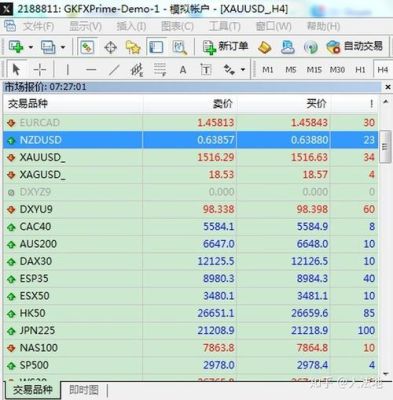The image size is (393, 400).
Task: Click the 新订单 new order button
Action: (x=225, y=47)
